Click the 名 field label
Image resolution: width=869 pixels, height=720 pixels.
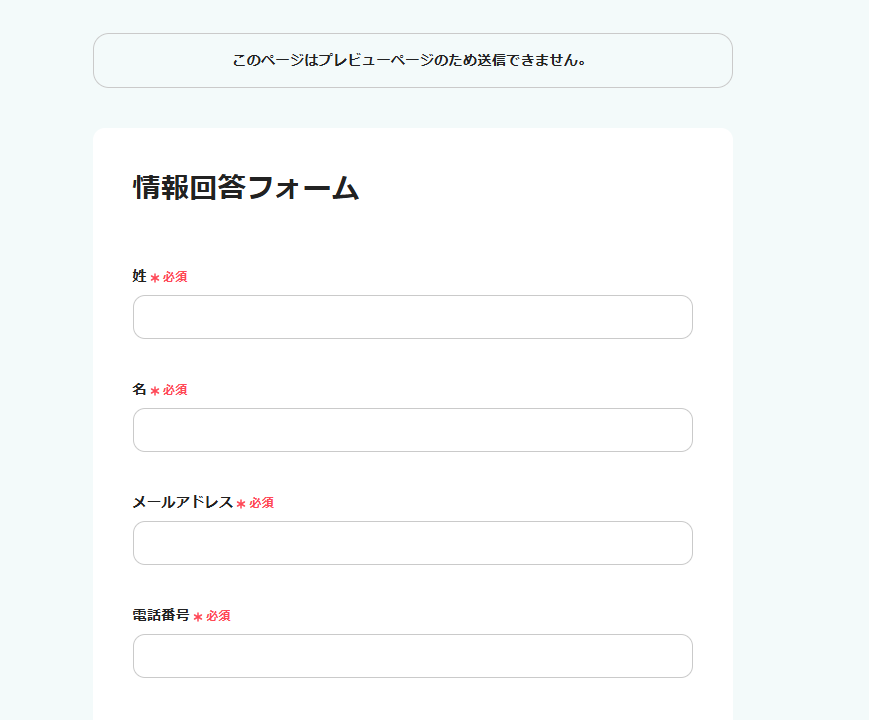pos(140,389)
